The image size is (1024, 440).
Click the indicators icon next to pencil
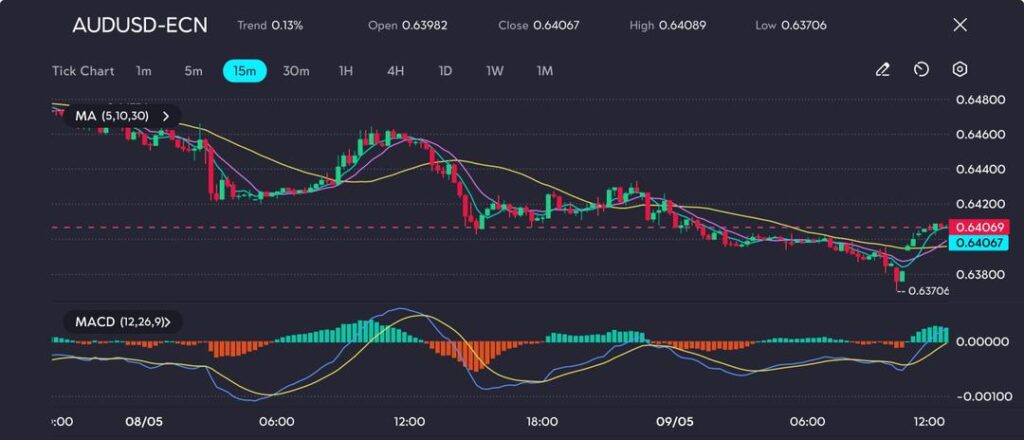click(921, 70)
